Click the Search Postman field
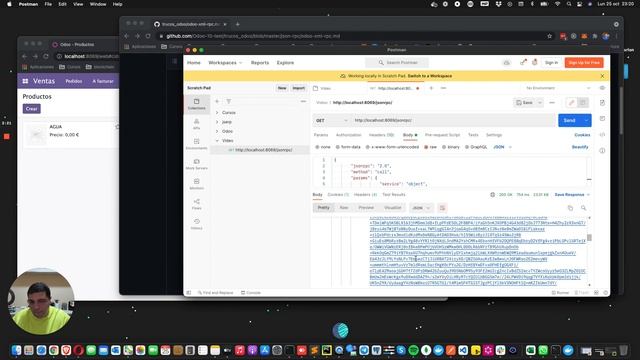The height and width of the screenshot is (360, 640). click(397, 62)
